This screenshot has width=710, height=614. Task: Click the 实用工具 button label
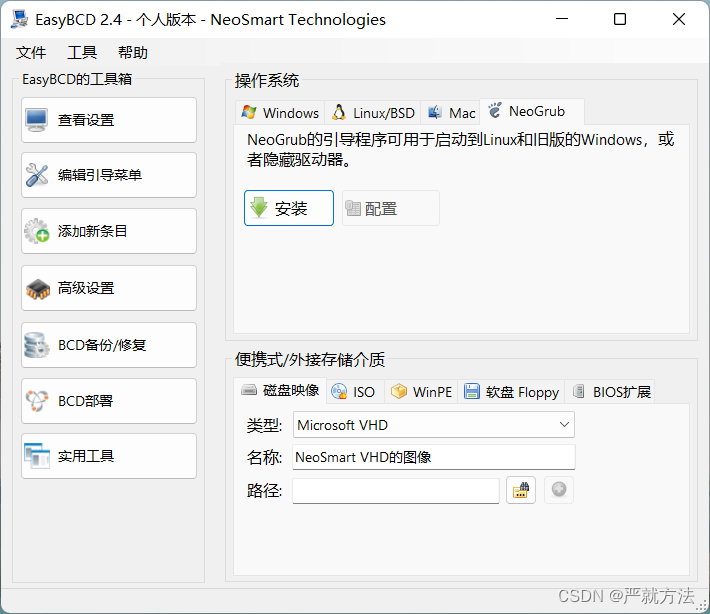click(86, 456)
